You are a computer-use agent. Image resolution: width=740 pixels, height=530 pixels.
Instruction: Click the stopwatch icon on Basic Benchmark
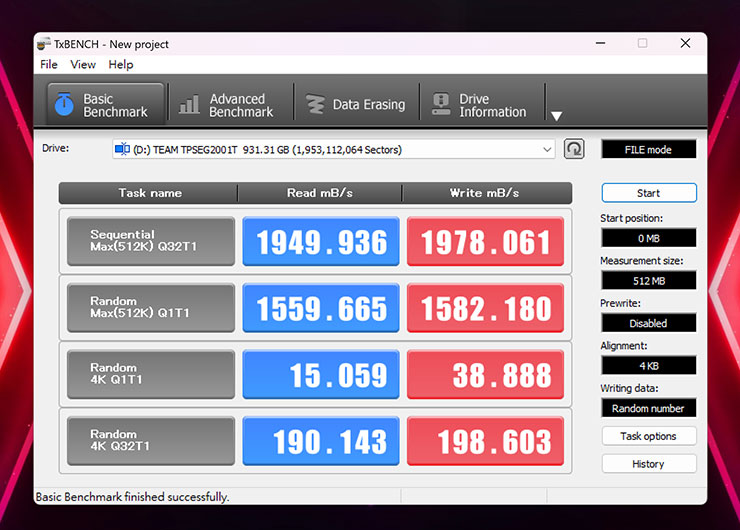[64, 104]
